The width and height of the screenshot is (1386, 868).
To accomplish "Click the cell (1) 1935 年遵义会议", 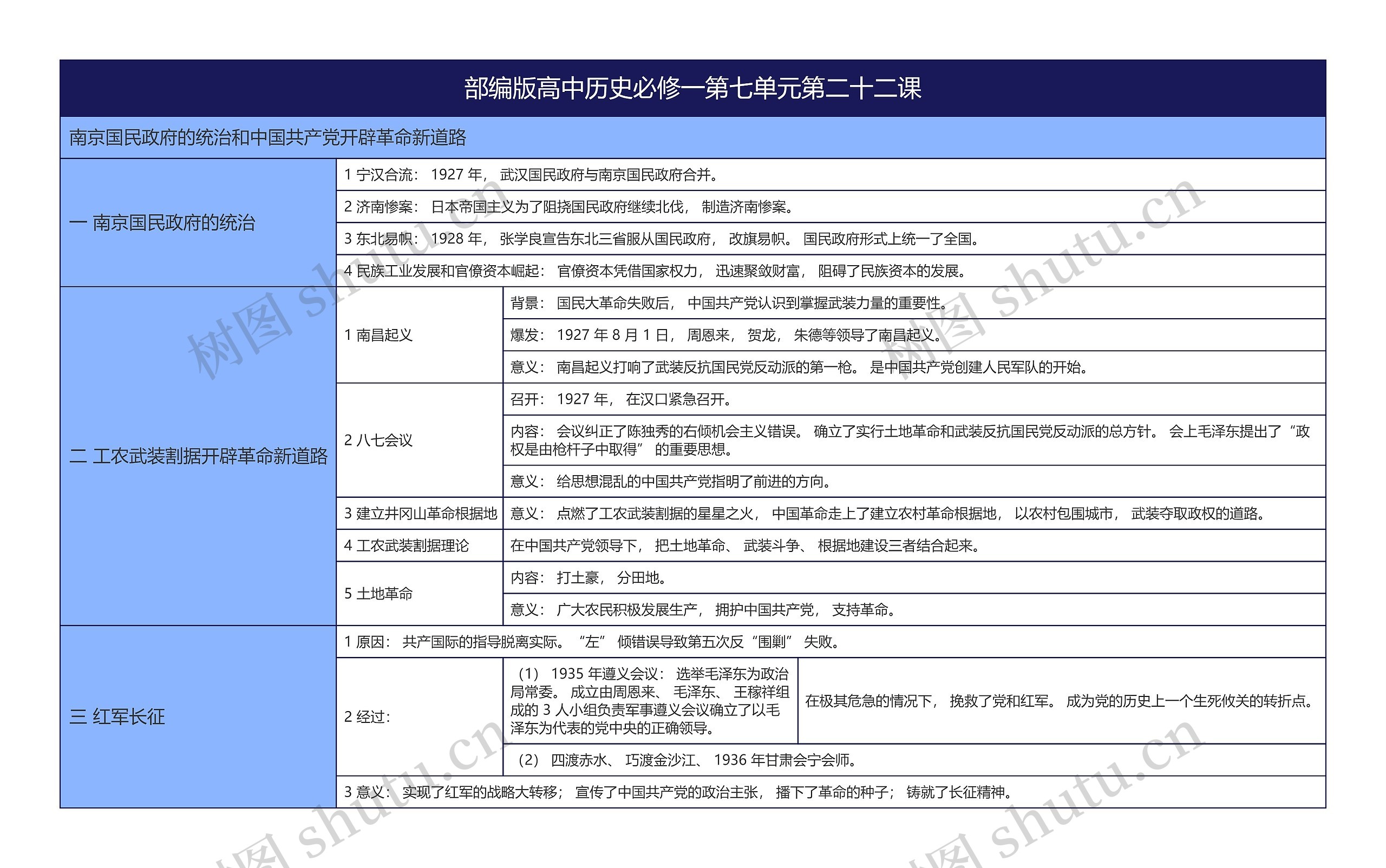I will [x=650, y=701].
